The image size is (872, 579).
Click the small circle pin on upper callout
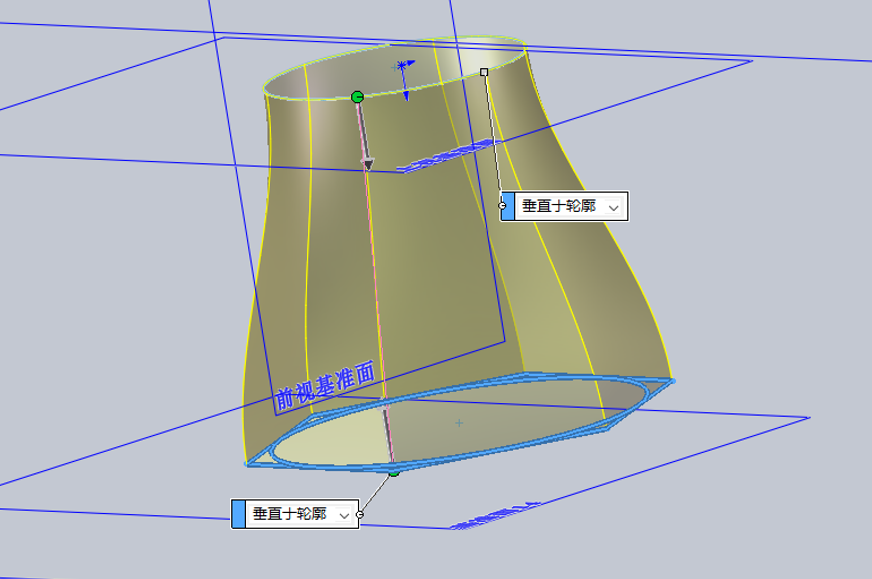[x=503, y=206]
